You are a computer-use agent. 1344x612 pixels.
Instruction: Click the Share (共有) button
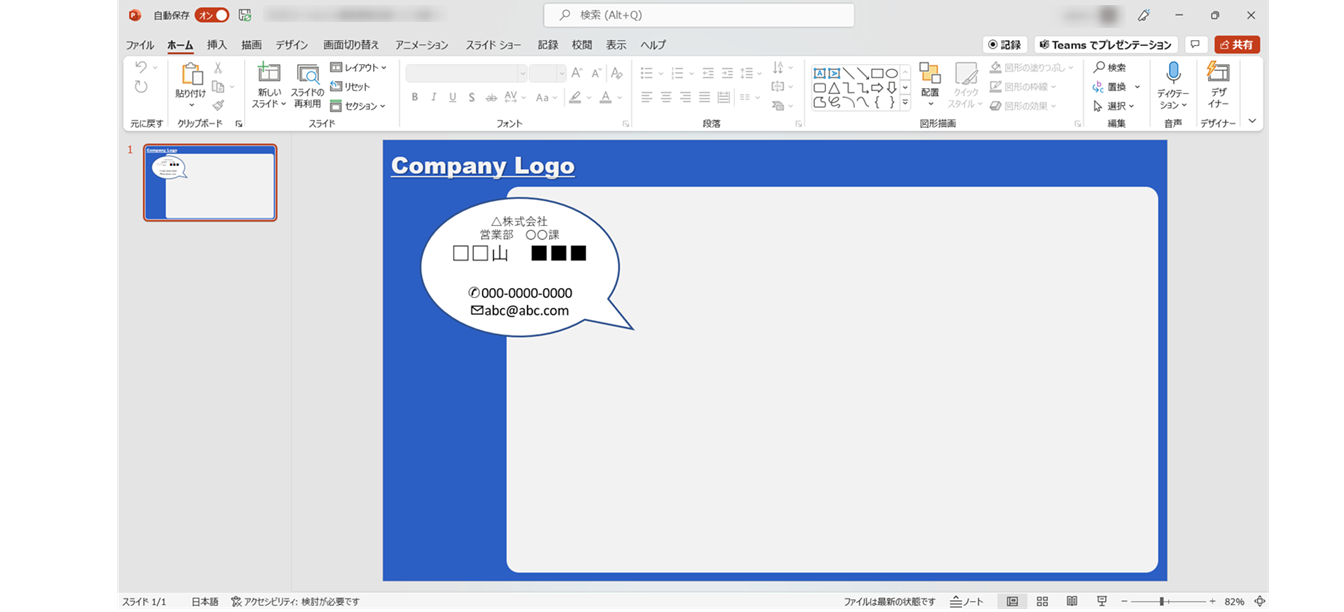tap(1237, 45)
